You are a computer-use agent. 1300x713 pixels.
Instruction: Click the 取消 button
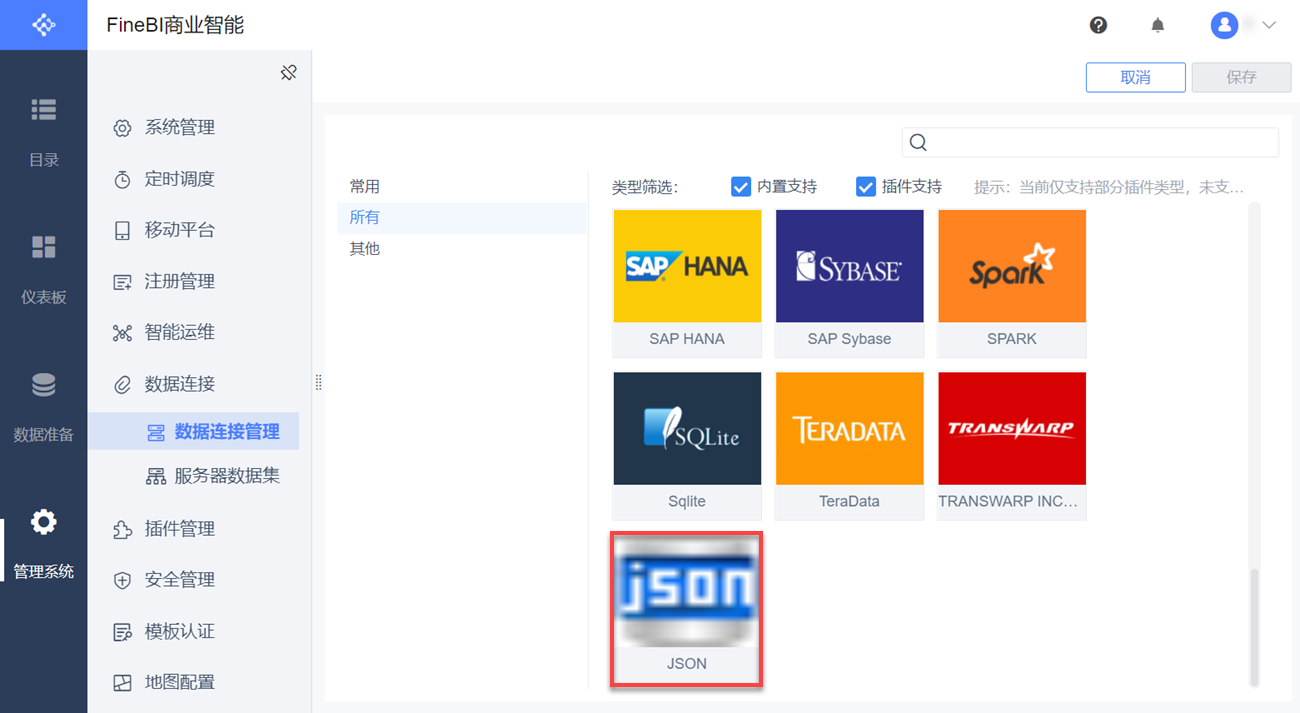(1135, 77)
